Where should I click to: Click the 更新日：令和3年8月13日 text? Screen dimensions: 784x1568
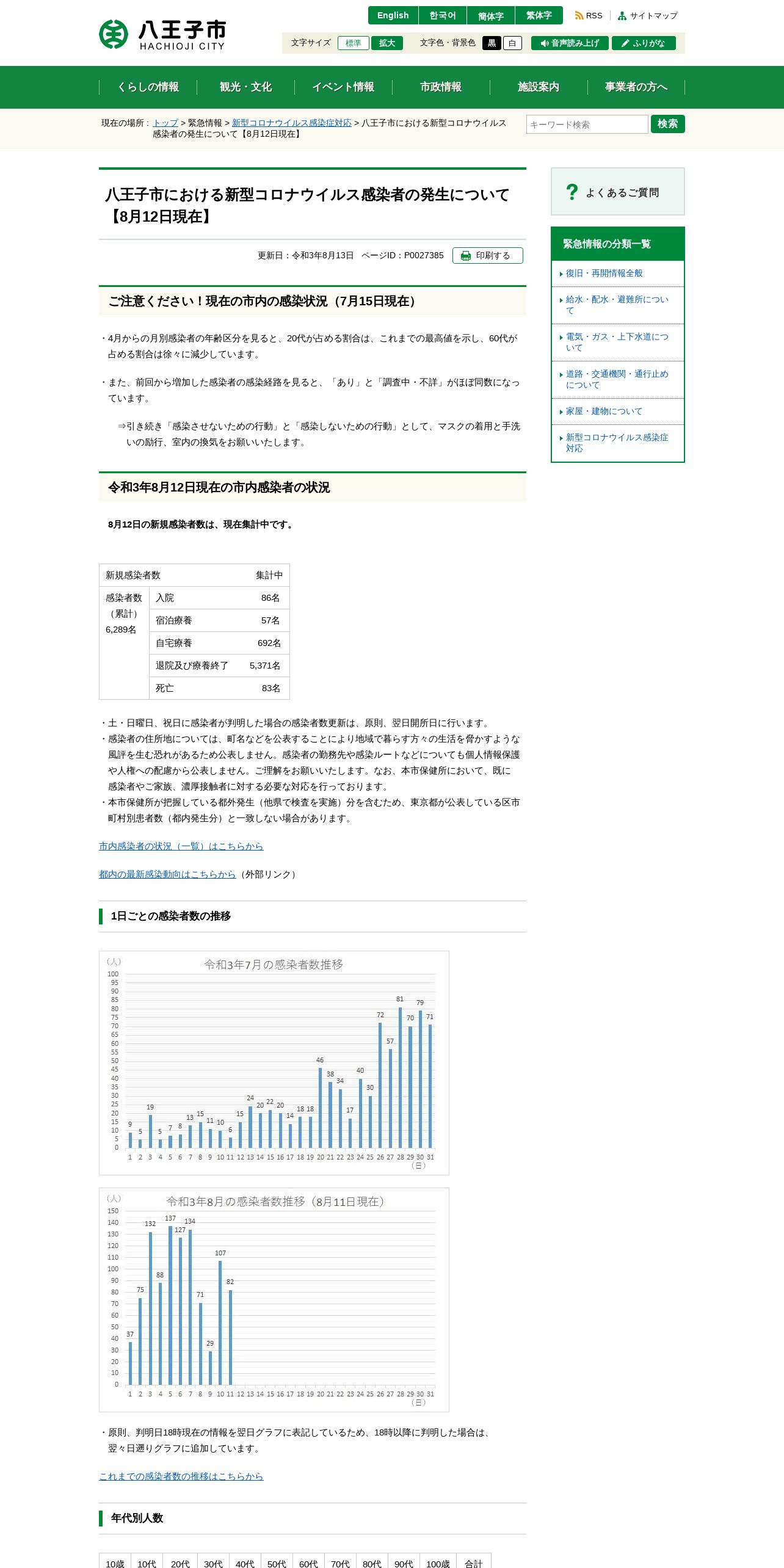click(306, 255)
